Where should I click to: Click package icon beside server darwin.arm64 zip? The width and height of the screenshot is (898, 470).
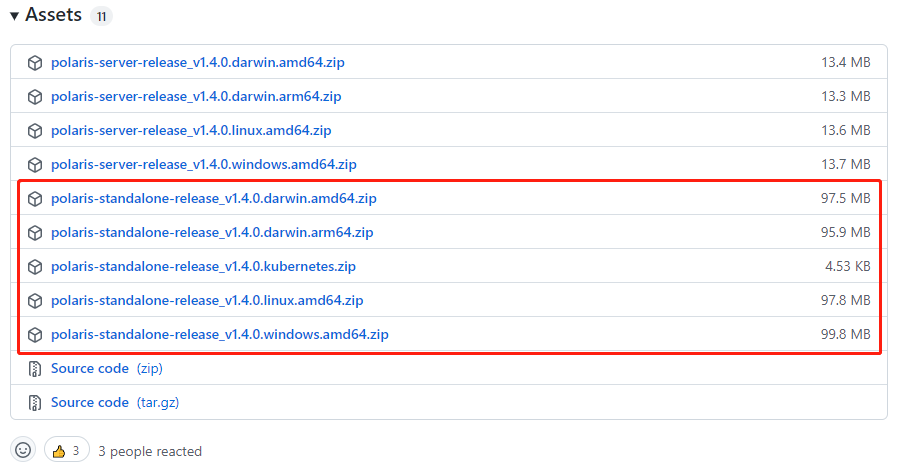click(35, 97)
